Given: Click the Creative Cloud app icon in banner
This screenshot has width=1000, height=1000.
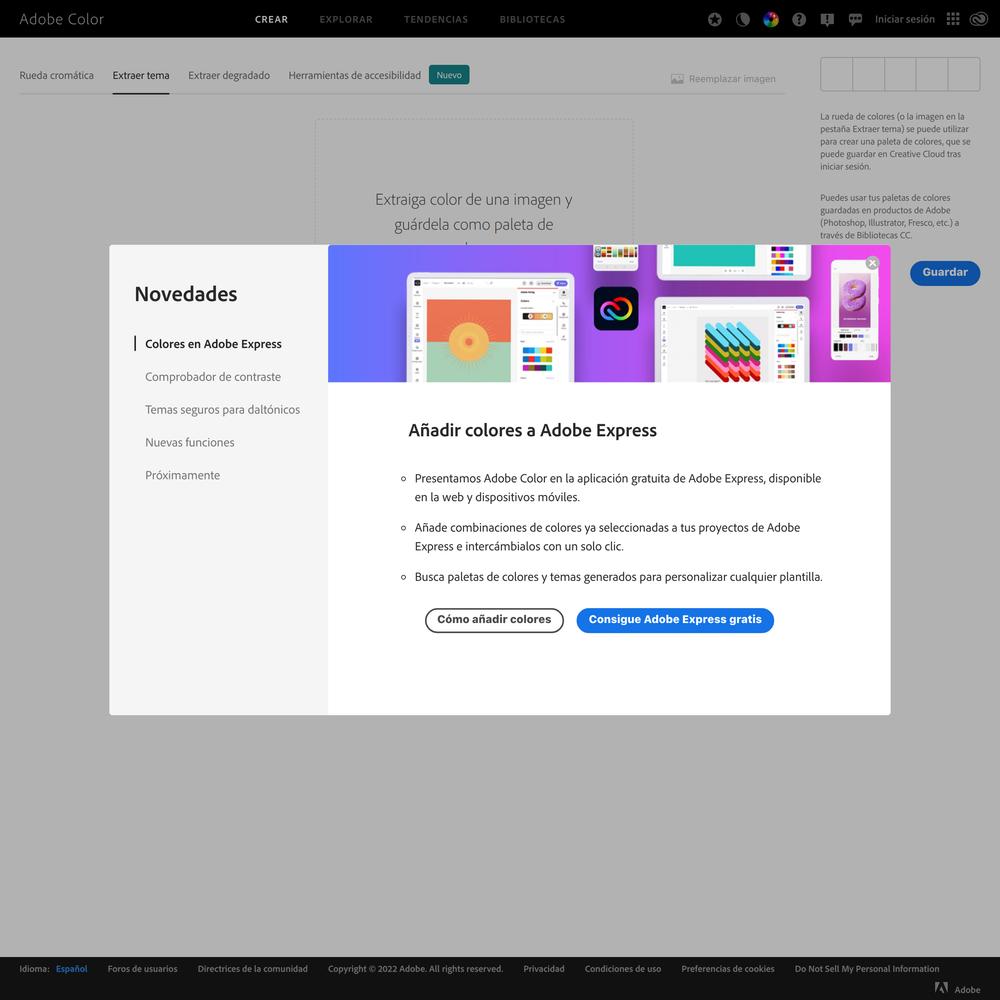Looking at the screenshot, I should [x=615, y=308].
